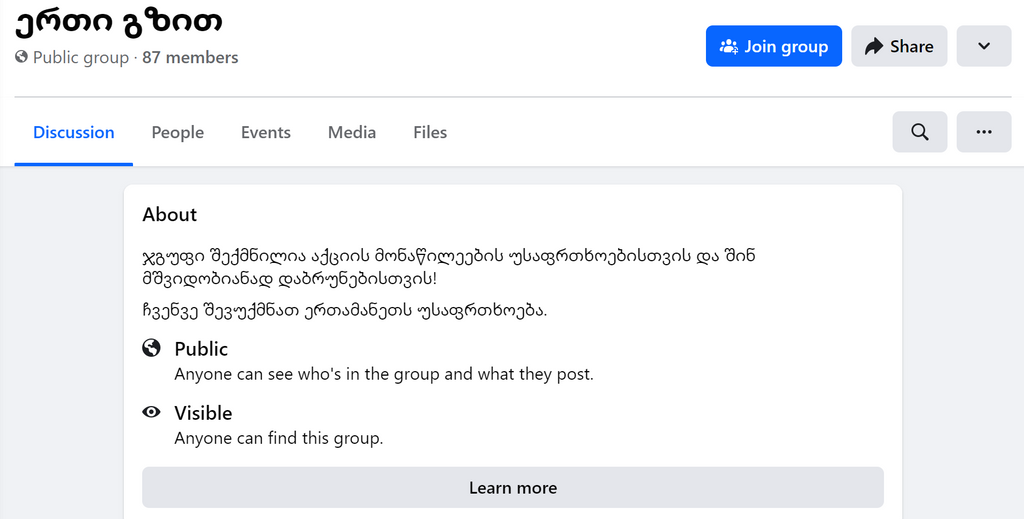This screenshot has height=519, width=1024.
Task: Expand the chevron dropdown beside Share
Action: (x=983, y=46)
